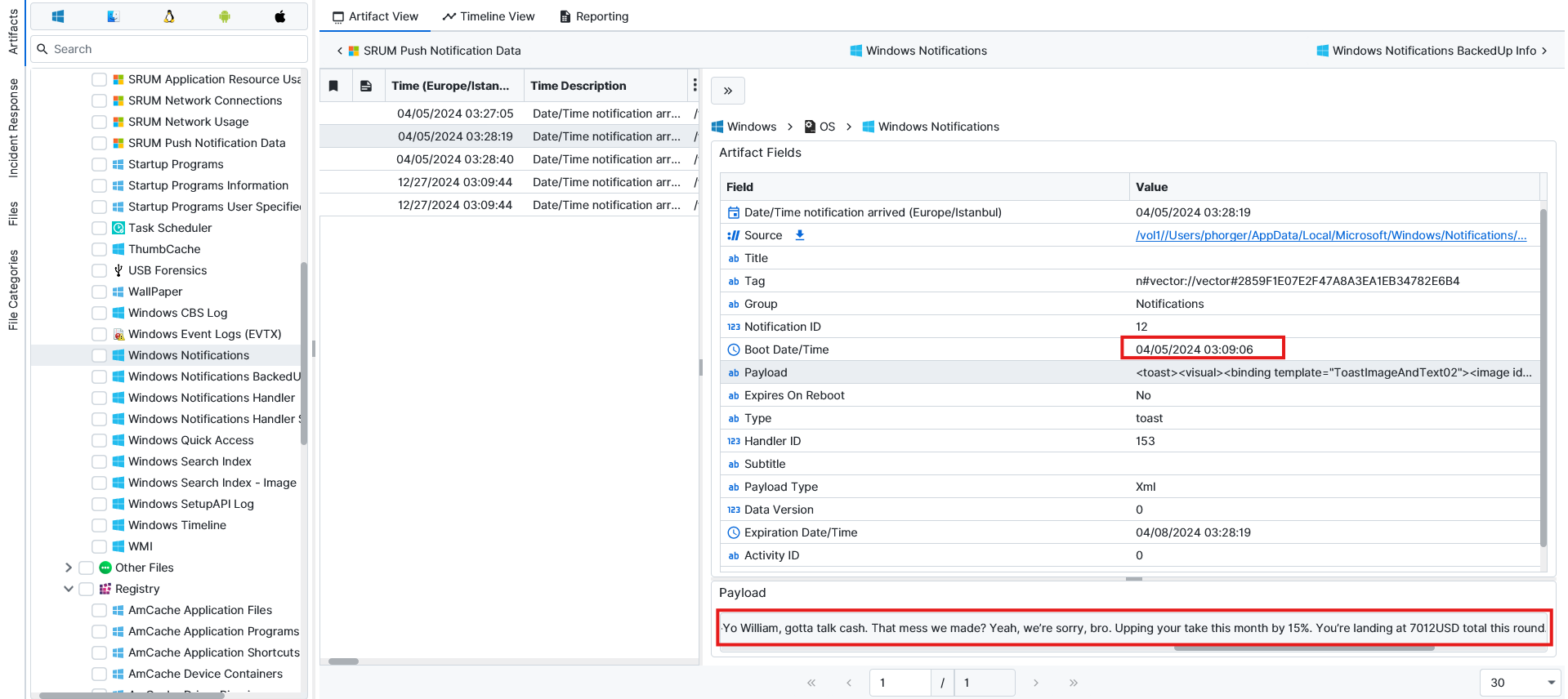
Task: Open the Source file path link
Action: pos(1330,235)
